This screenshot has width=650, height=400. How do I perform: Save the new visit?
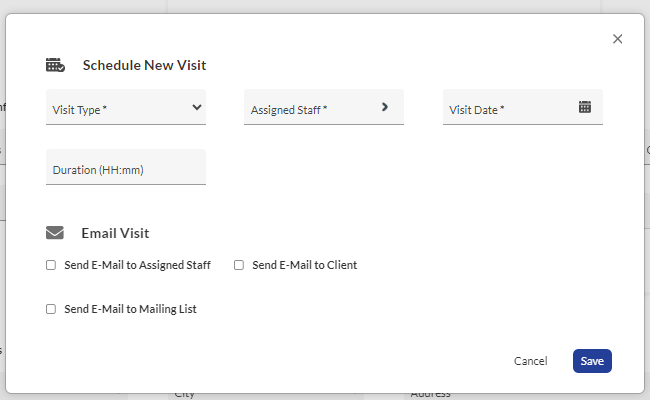pos(591,361)
